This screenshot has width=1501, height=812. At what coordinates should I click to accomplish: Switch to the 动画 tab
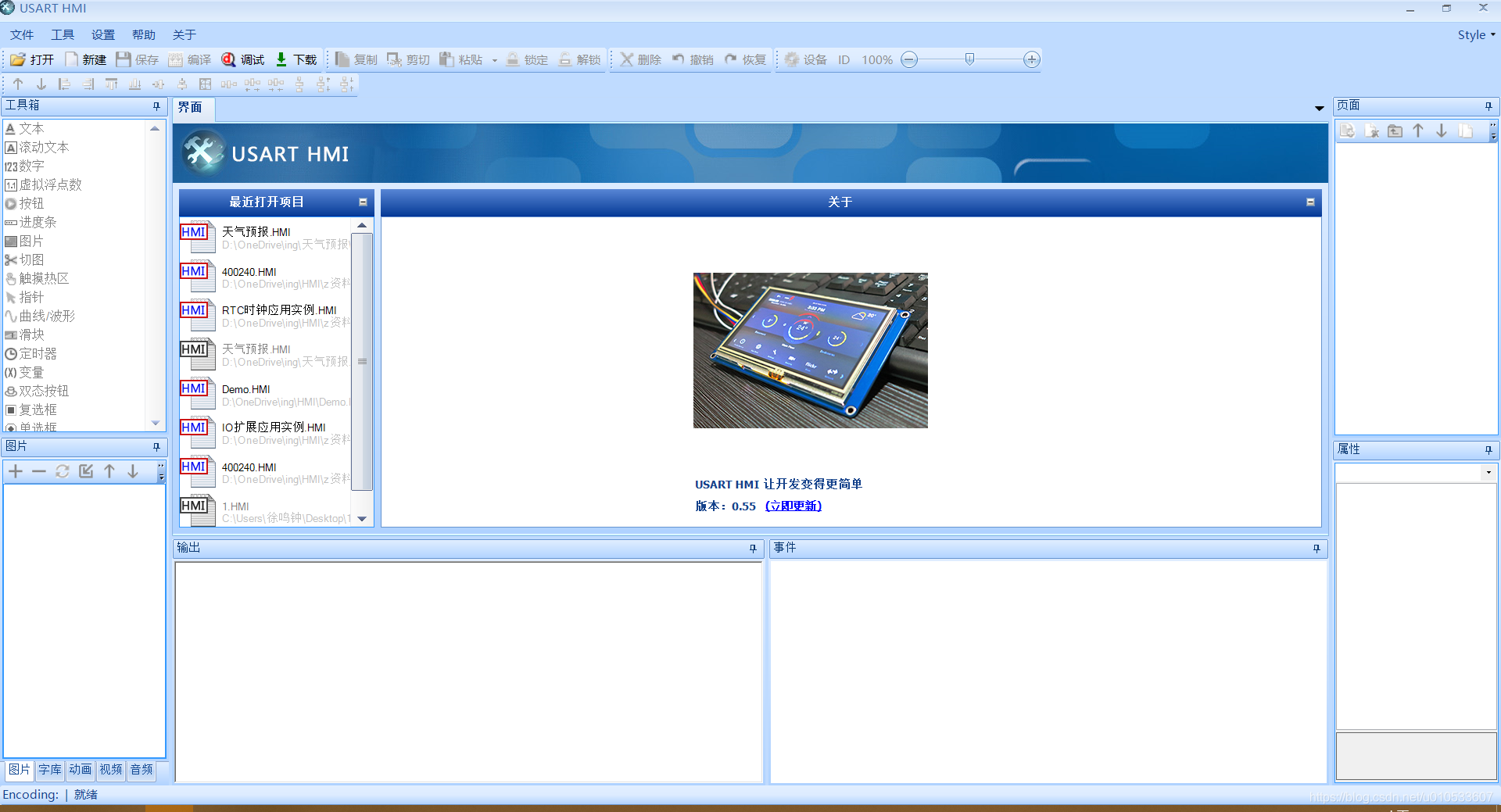pos(81,770)
